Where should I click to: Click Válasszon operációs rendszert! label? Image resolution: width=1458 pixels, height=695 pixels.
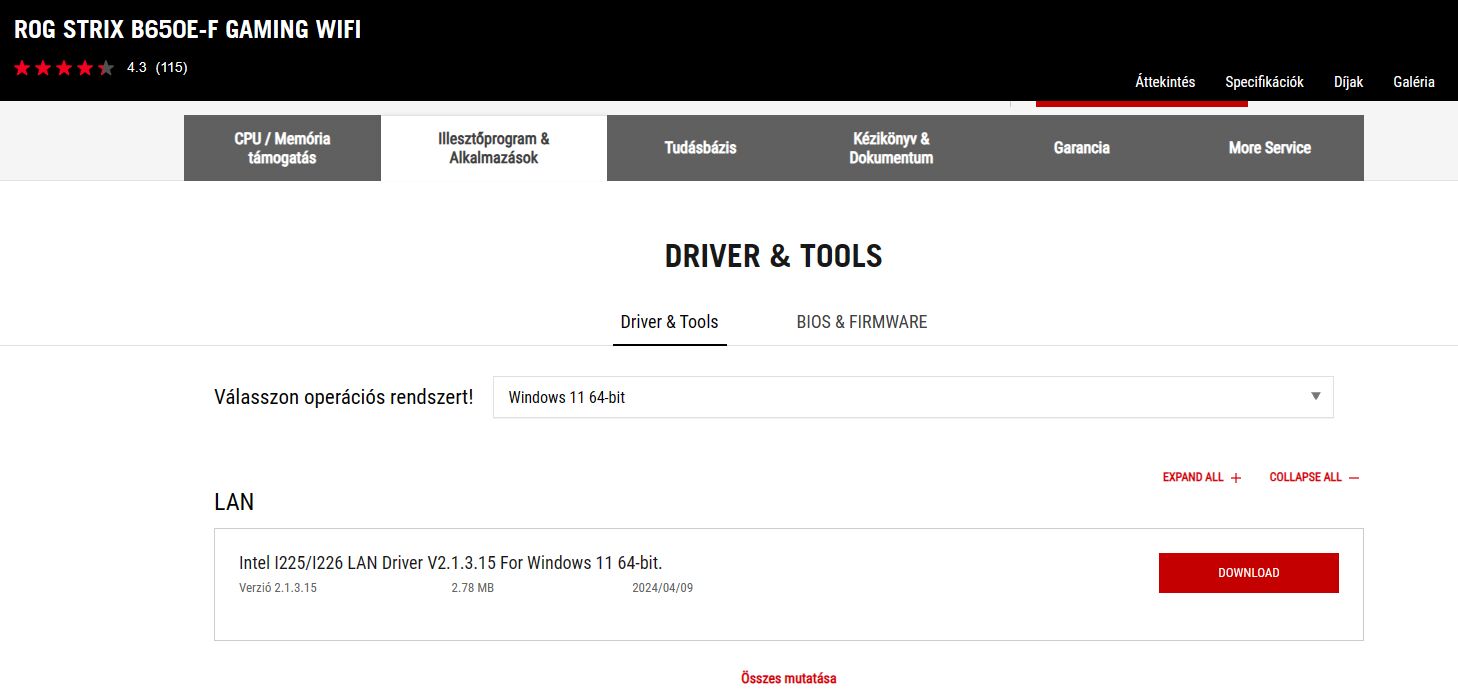(x=343, y=397)
